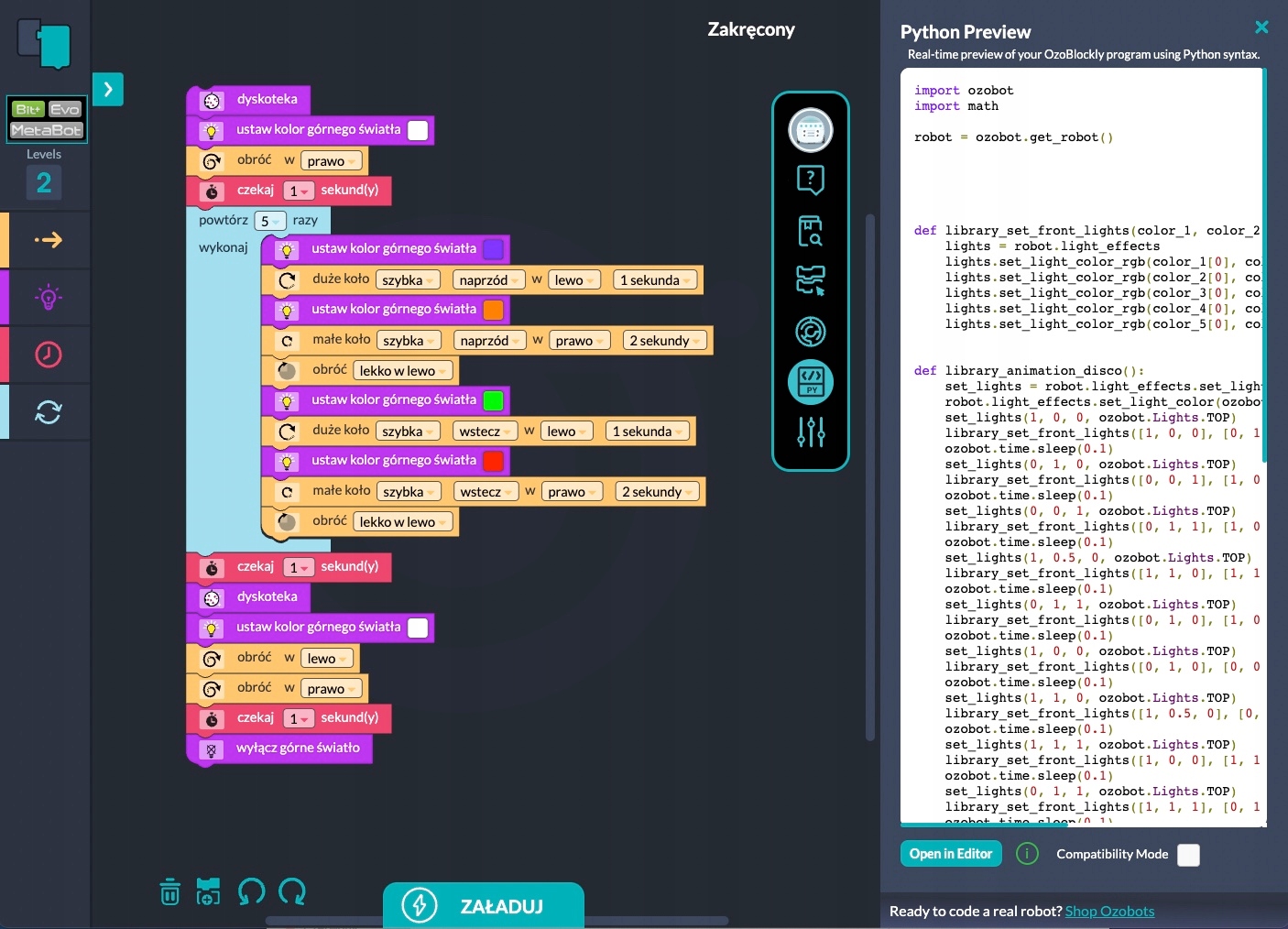Close the Python Preview panel
Image resolution: width=1288 pixels, height=929 pixels.
(1261, 27)
